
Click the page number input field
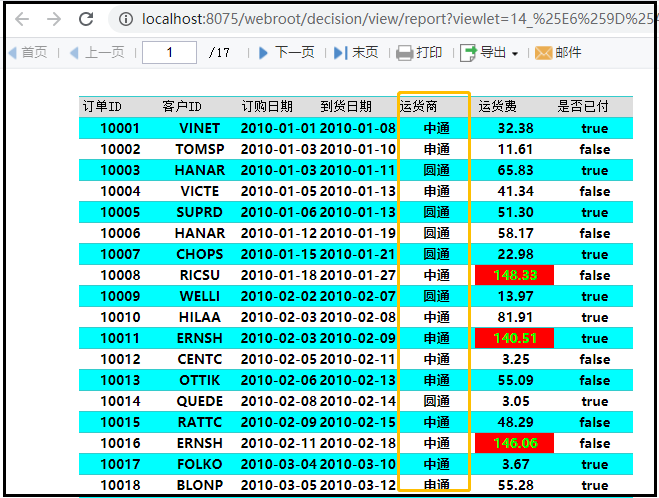[169, 53]
